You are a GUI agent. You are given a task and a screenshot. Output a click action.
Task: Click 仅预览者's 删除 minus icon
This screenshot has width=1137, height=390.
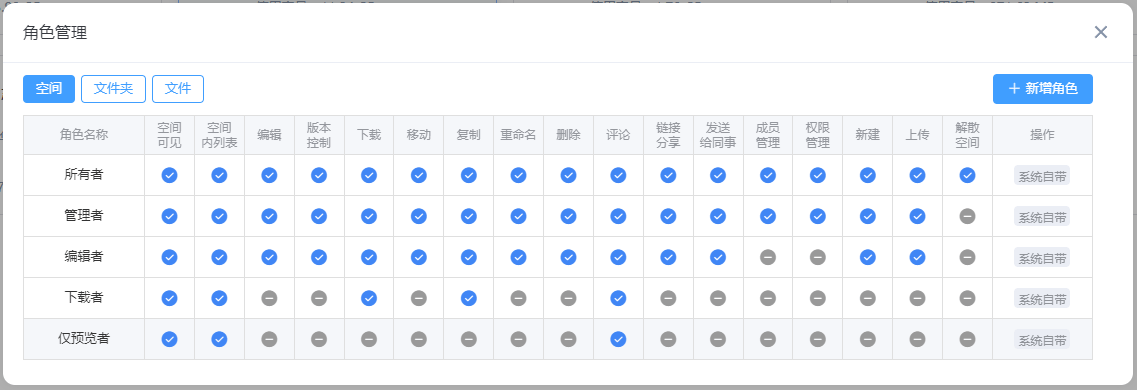pos(568,339)
